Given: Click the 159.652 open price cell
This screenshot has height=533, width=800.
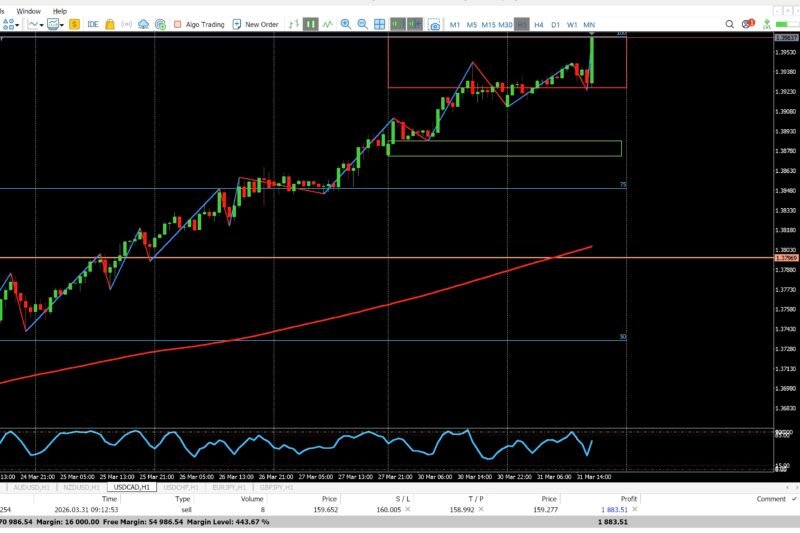Looking at the screenshot, I should pyautogui.click(x=326, y=510).
